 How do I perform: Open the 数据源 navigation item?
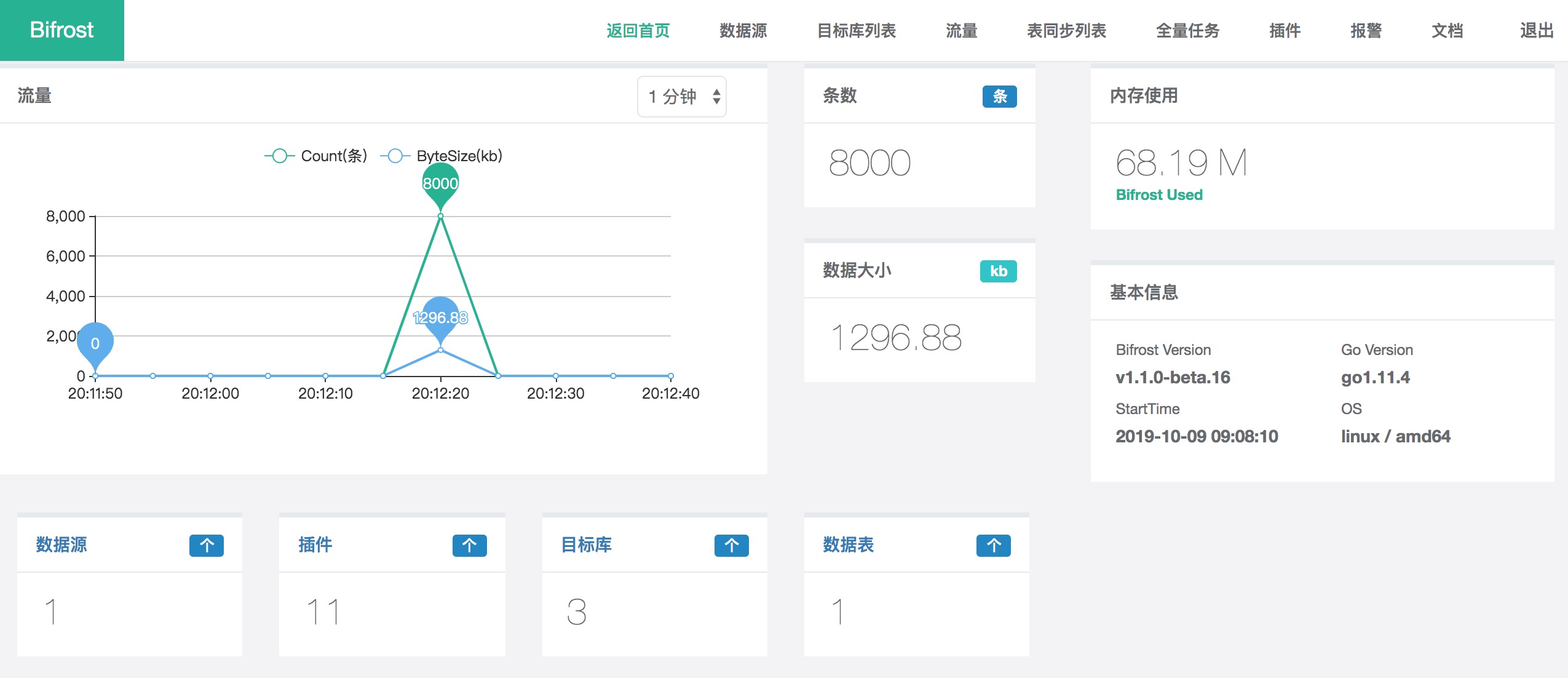[743, 31]
